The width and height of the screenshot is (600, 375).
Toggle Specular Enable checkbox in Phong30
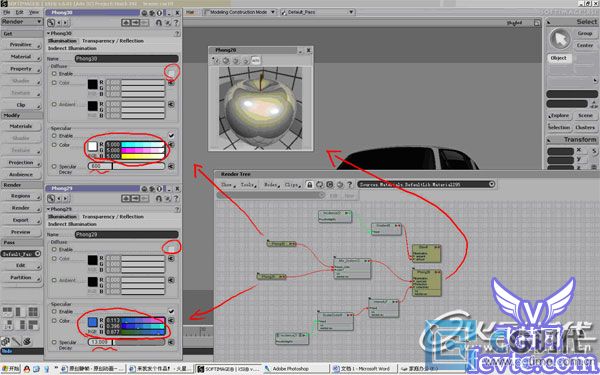[x=171, y=135]
